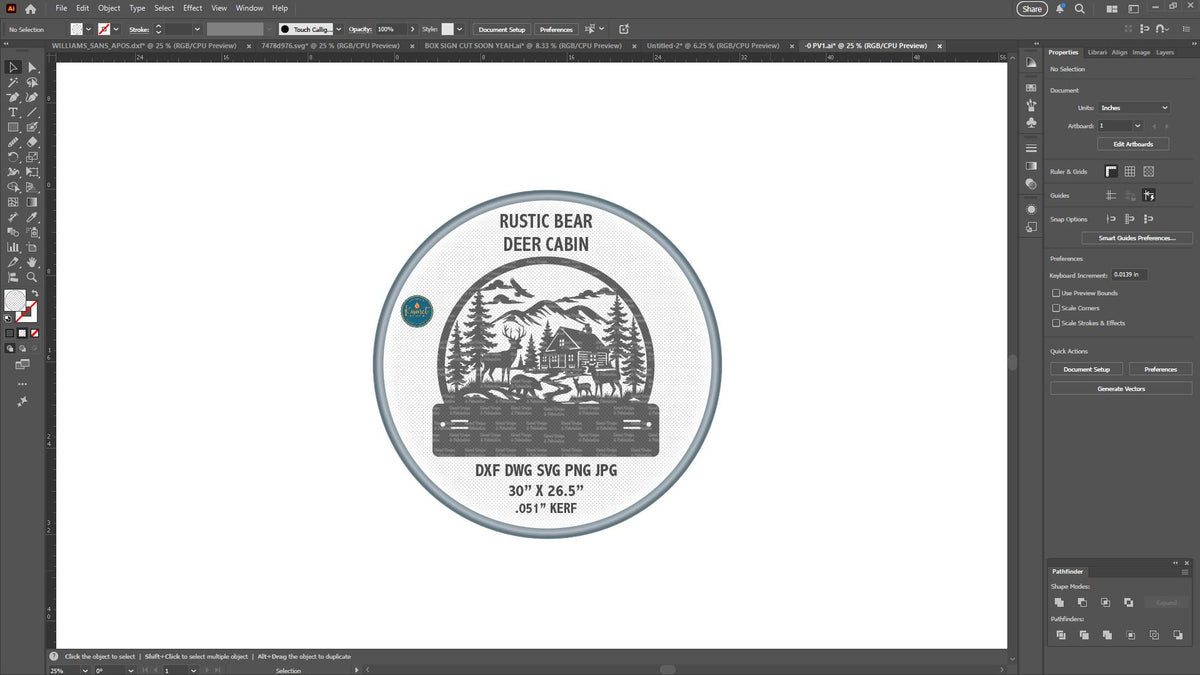1200x675 pixels.
Task: Select the Direct Selection tool
Action: pos(32,67)
